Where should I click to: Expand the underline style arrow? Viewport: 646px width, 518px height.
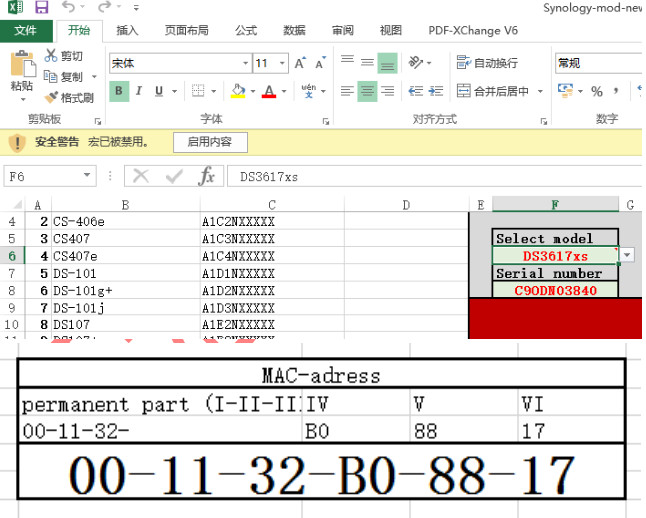[x=175, y=91]
